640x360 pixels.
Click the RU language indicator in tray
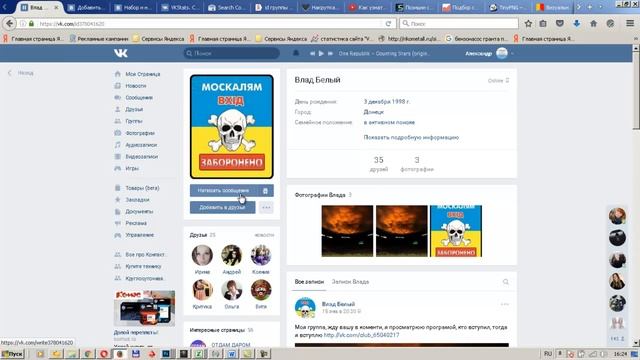coord(548,353)
